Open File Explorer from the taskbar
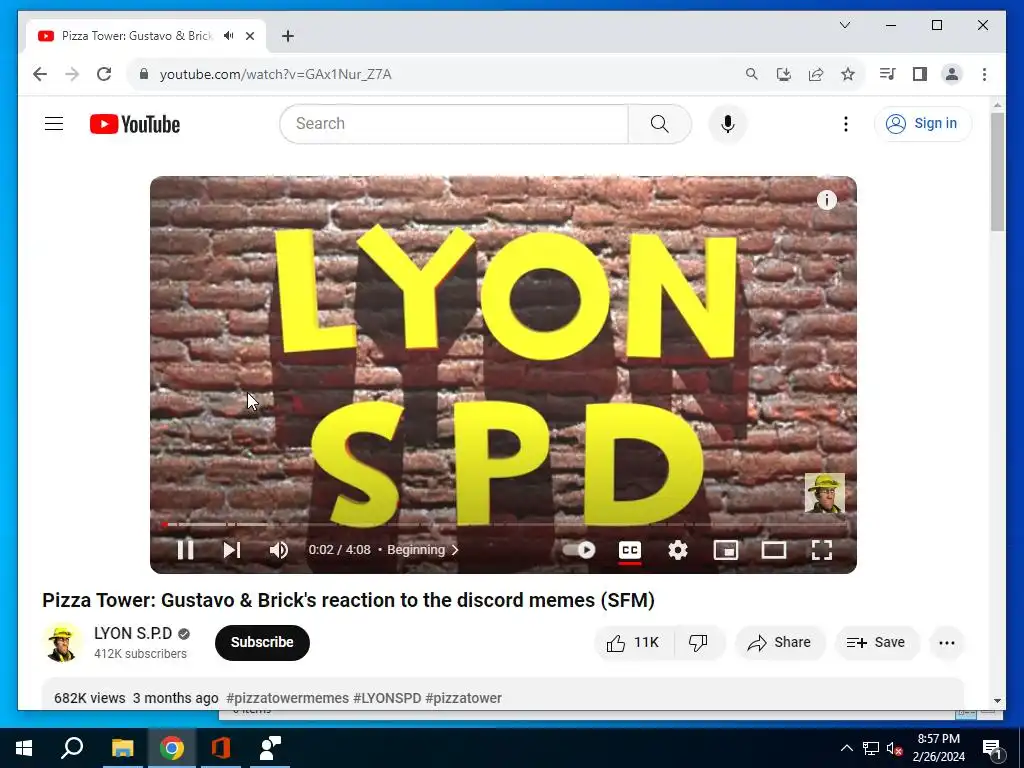This screenshot has height=768, width=1024. point(122,748)
